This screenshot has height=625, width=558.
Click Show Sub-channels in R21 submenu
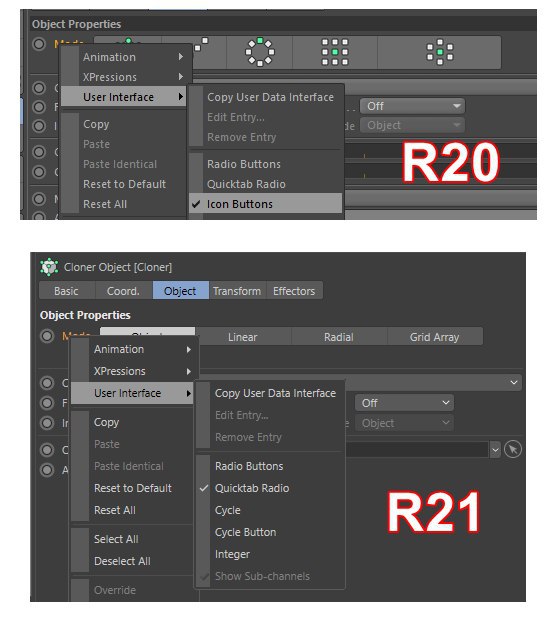(270, 576)
